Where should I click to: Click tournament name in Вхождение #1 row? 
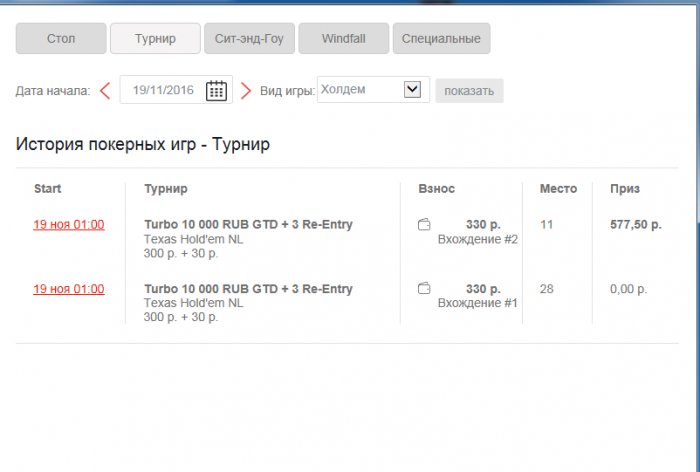(248, 289)
